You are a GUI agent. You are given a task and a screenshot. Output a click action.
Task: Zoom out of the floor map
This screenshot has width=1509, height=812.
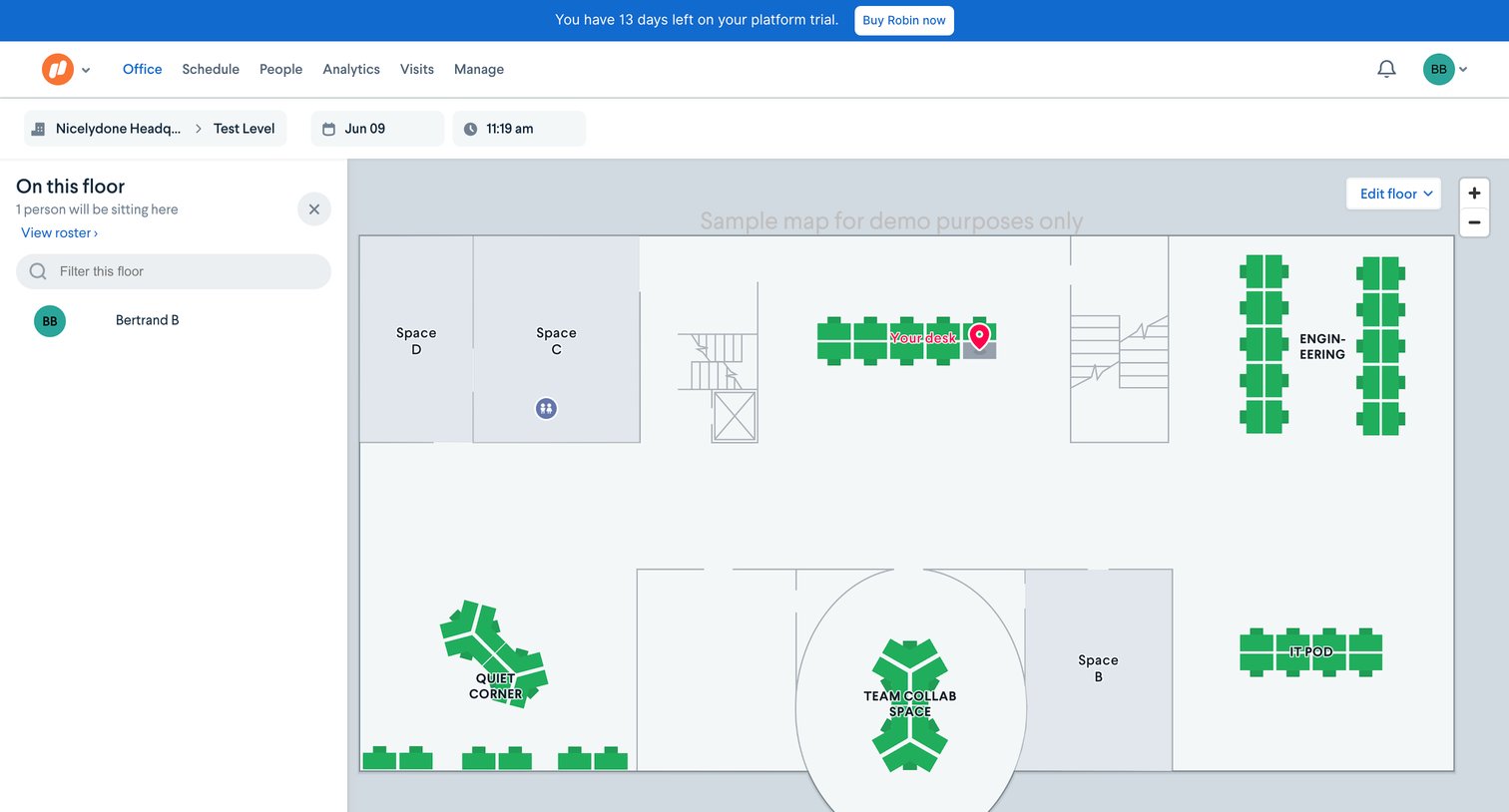pyautogui.click(x=1474, y=222)
